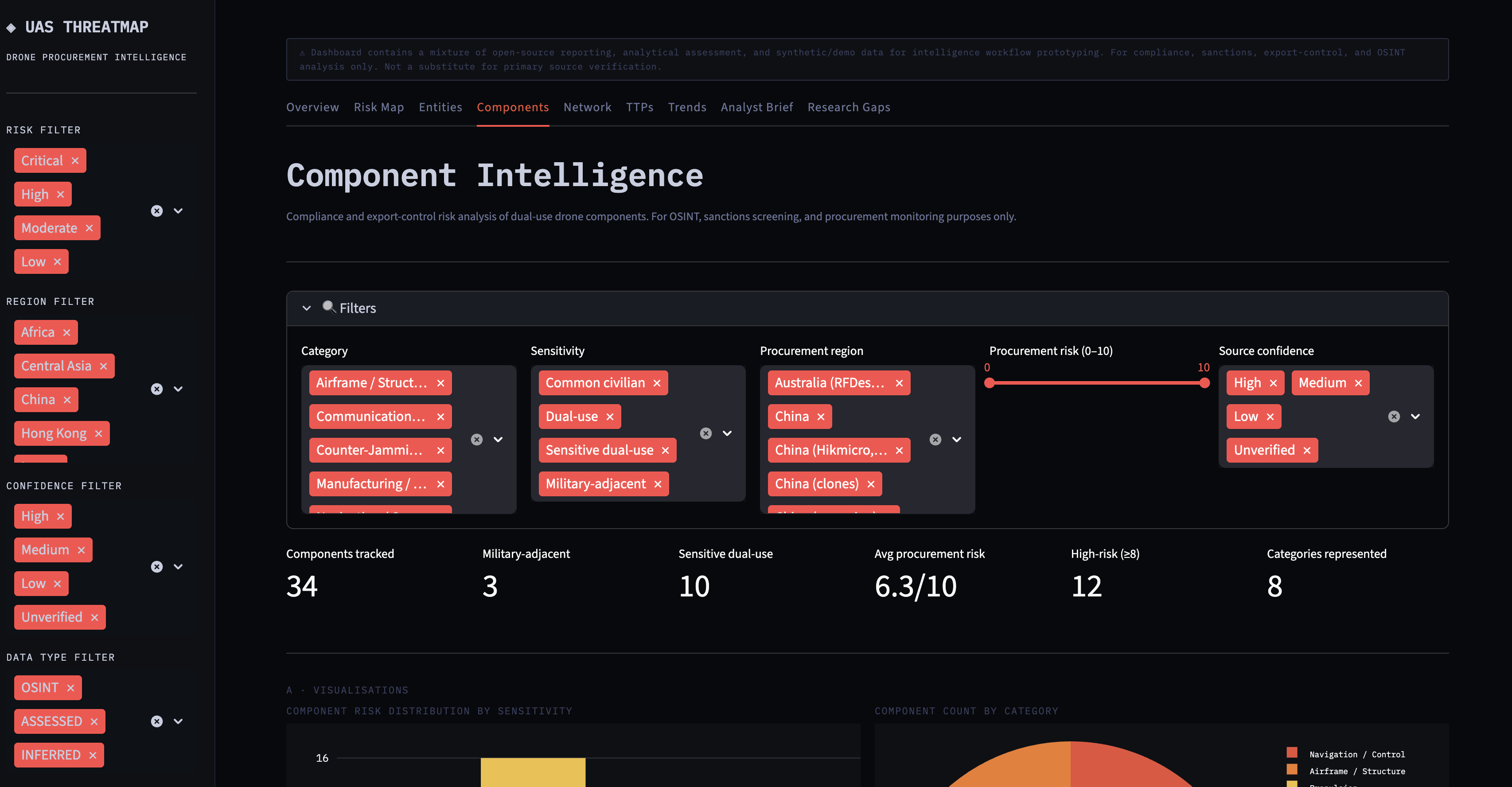This screenshot has height=787, width=1512.
Task: Remove the ASSESSED data type tag
Action: 94,721
